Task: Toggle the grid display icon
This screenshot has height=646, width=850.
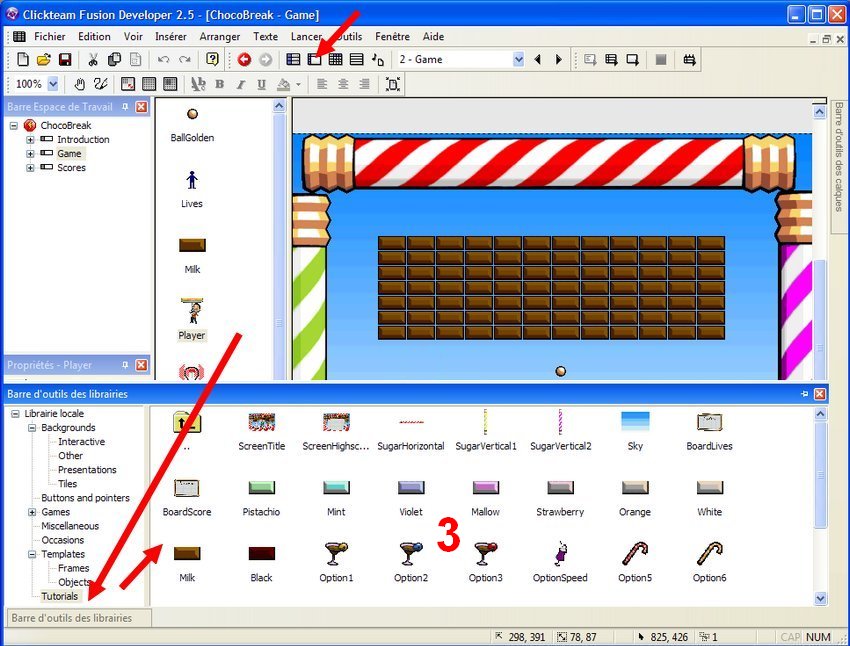Action: pos(149,84)
